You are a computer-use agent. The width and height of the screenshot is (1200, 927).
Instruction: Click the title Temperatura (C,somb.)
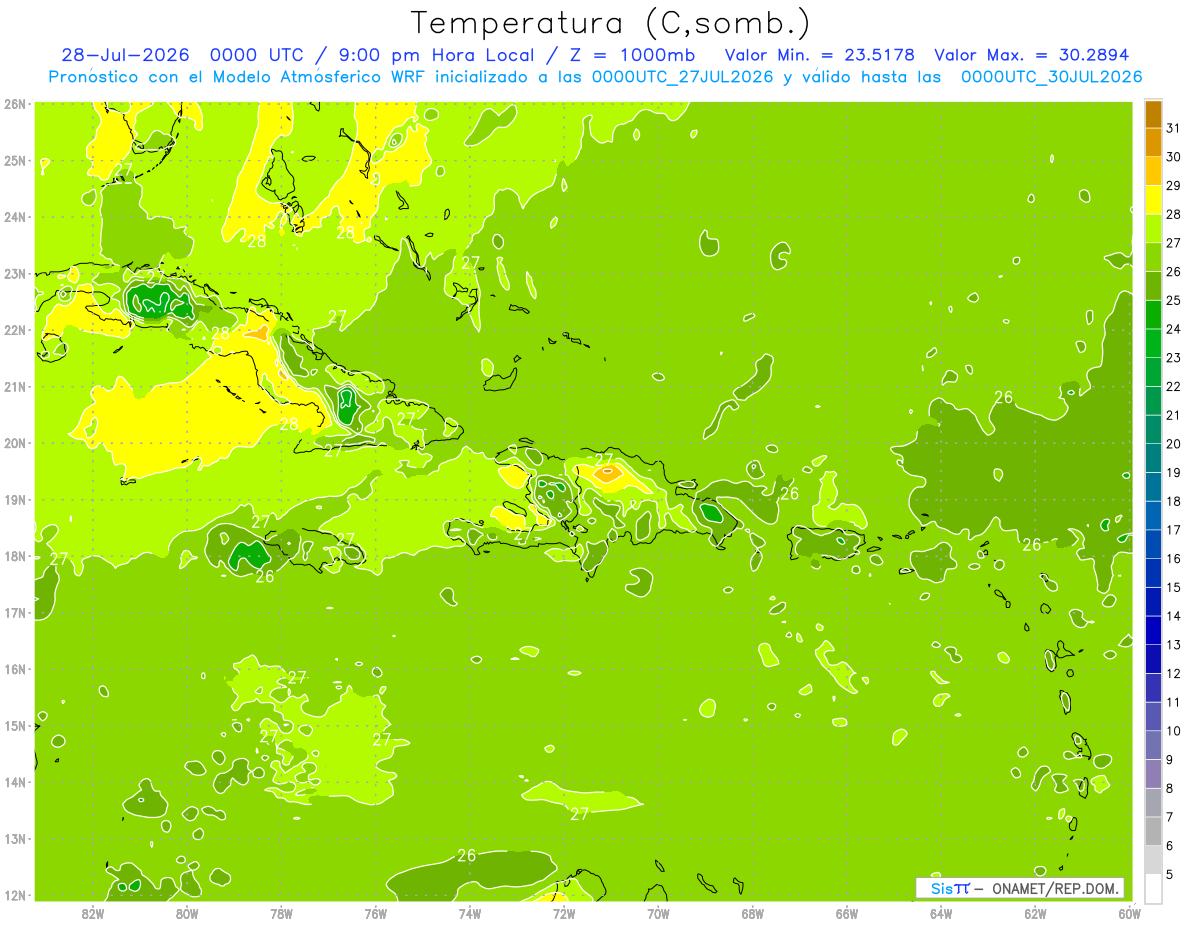(610, 23)
